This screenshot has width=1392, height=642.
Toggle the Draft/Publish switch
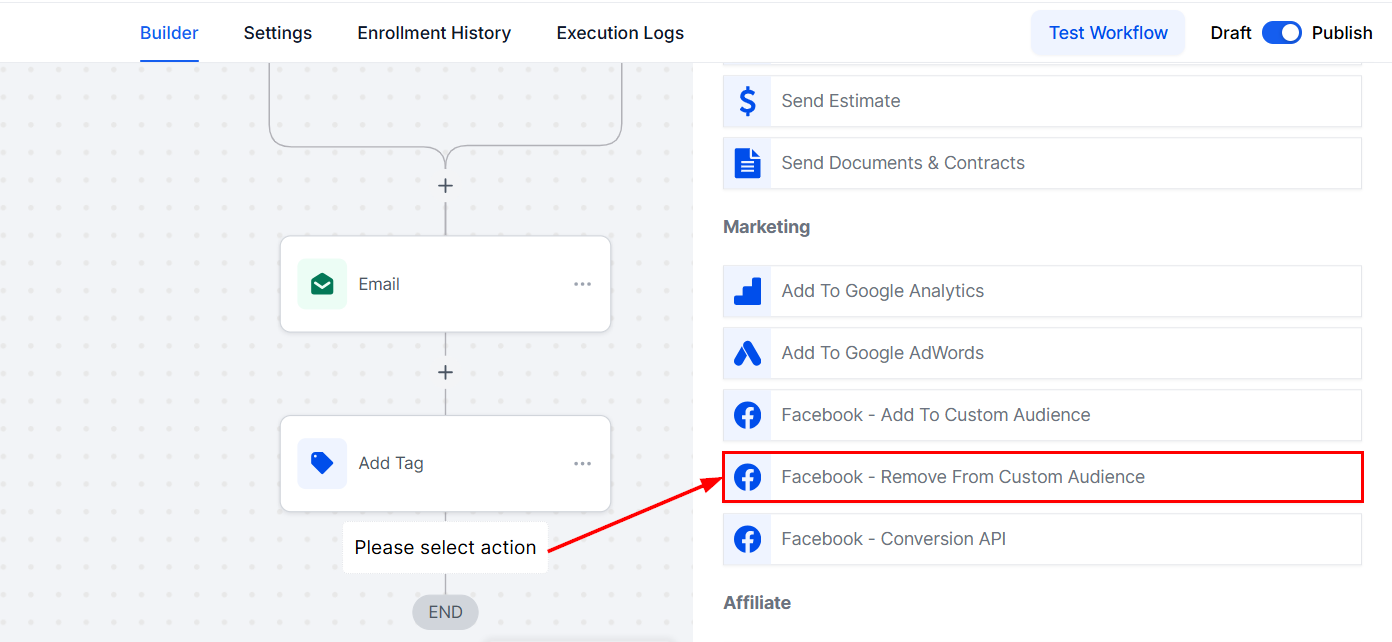click(x=1281, y=33)
